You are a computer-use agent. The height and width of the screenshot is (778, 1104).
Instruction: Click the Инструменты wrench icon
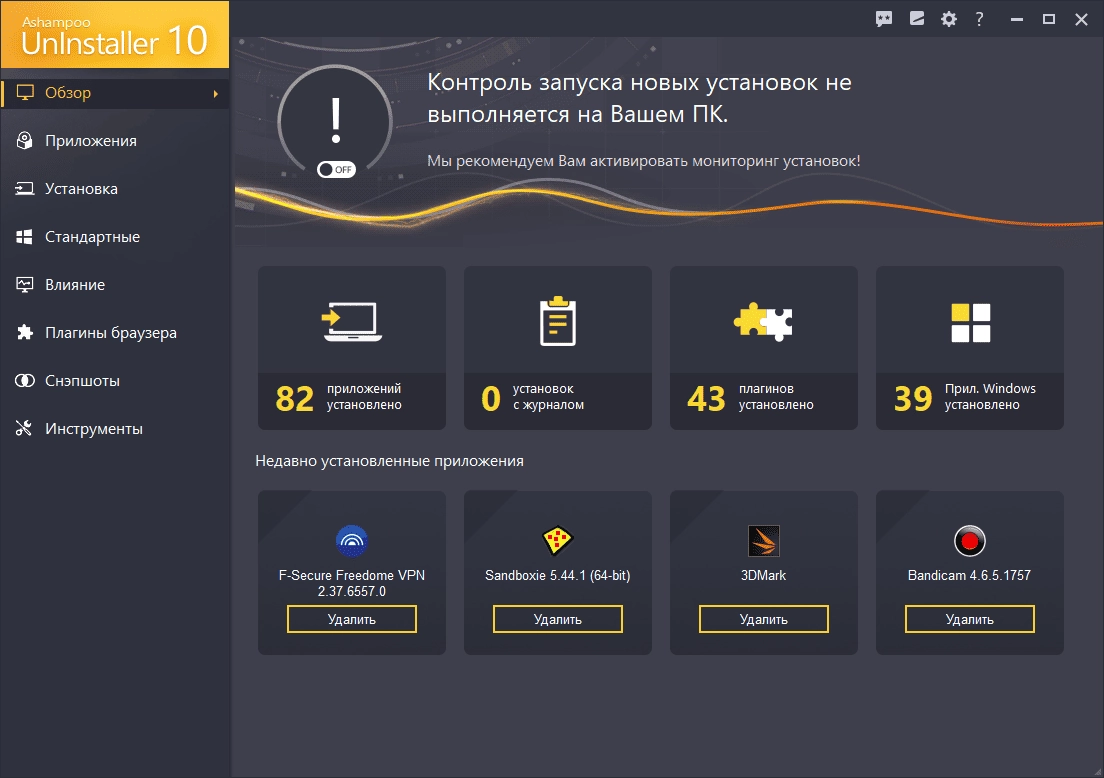coord(24,428)
